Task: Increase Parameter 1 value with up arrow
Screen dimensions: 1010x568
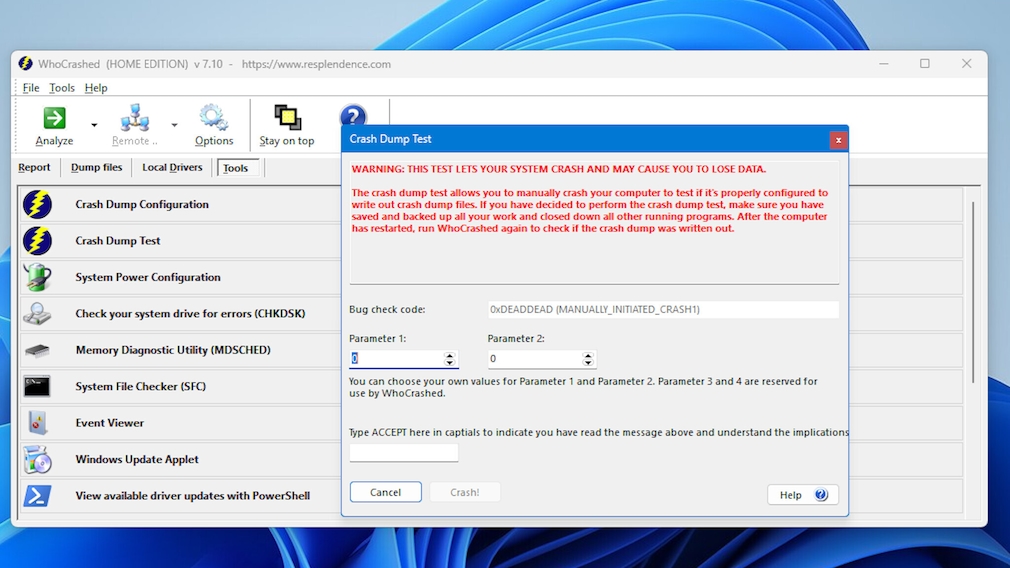Action: (x=449, y=355)
